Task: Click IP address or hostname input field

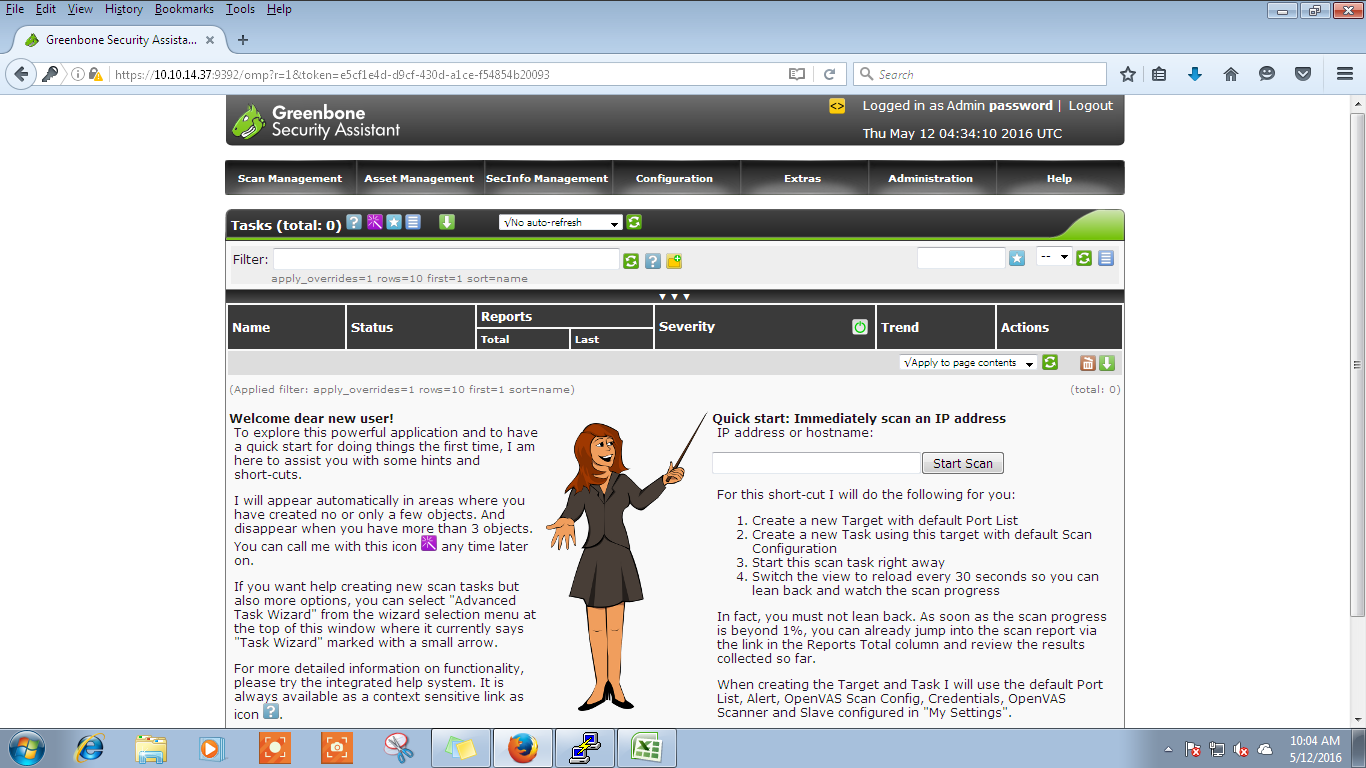Action: pyautogui.click(x=816, y=463)
